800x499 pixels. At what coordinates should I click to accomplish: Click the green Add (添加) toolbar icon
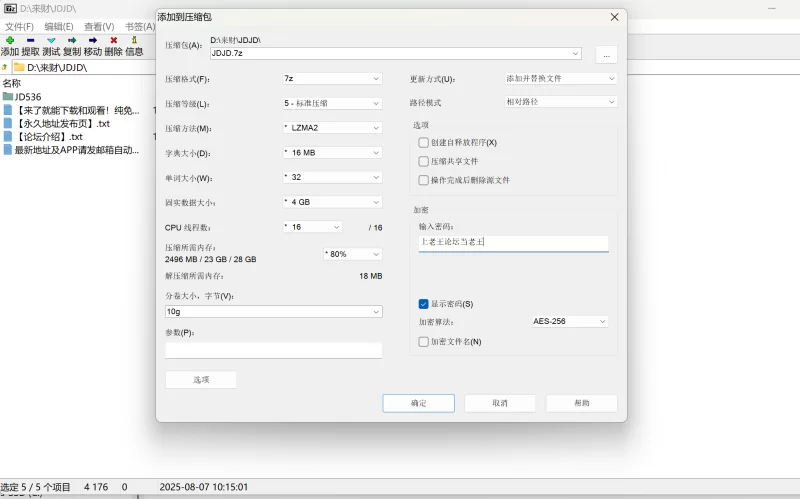(x=10, y=40)
